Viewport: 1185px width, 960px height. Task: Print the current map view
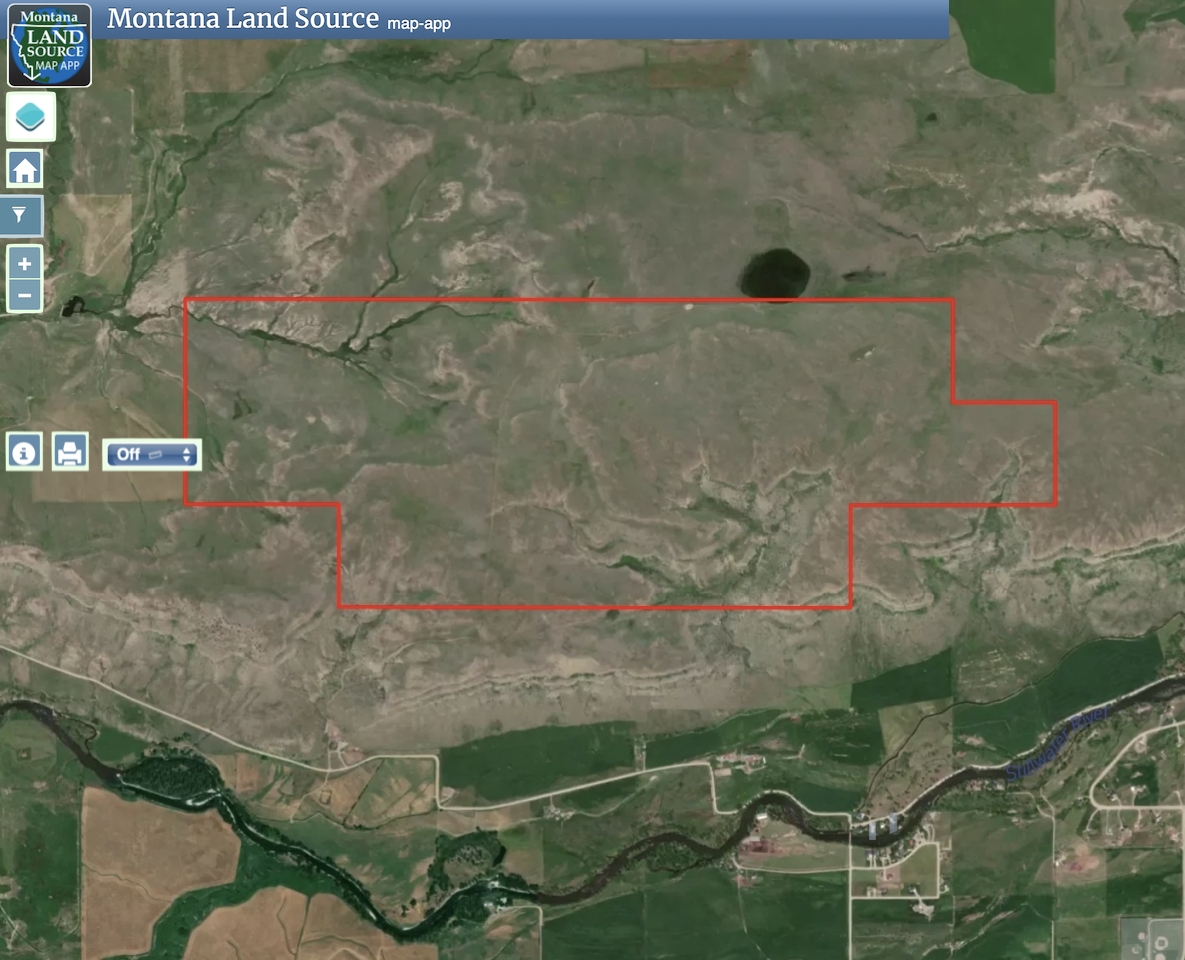(x=70, y=452)
